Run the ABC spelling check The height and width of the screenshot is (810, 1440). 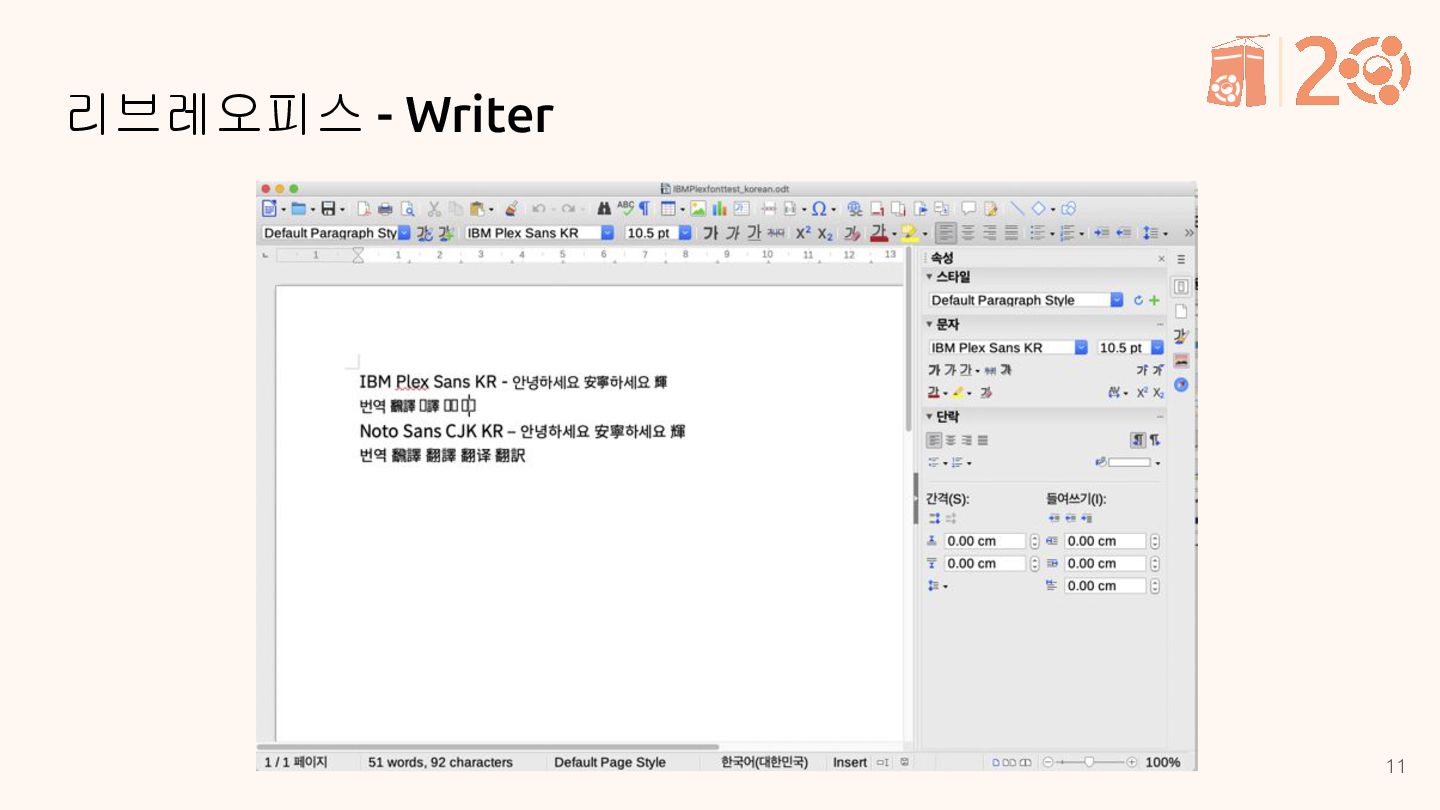[625, 208]
